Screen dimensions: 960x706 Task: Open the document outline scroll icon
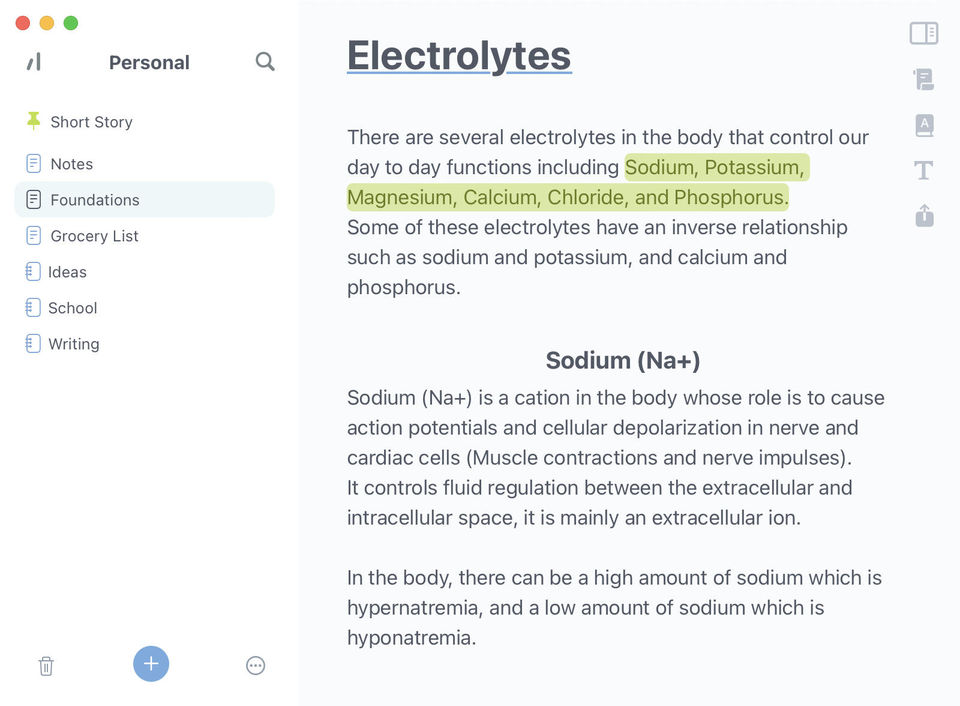point(924,79)
